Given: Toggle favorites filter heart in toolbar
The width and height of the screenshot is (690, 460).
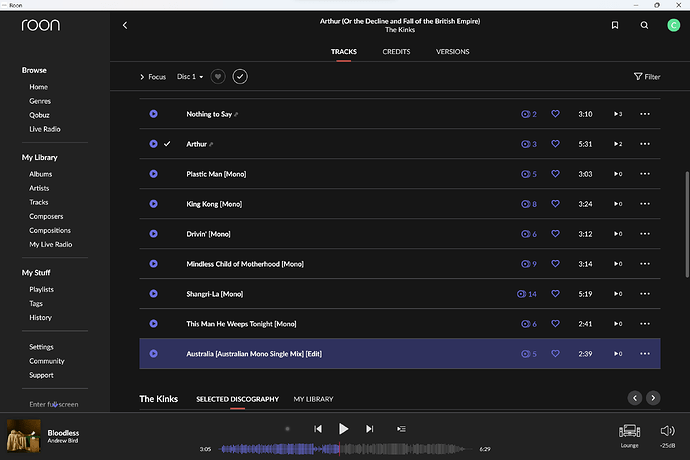Looking at the screenshot, I should coord(218,77).
